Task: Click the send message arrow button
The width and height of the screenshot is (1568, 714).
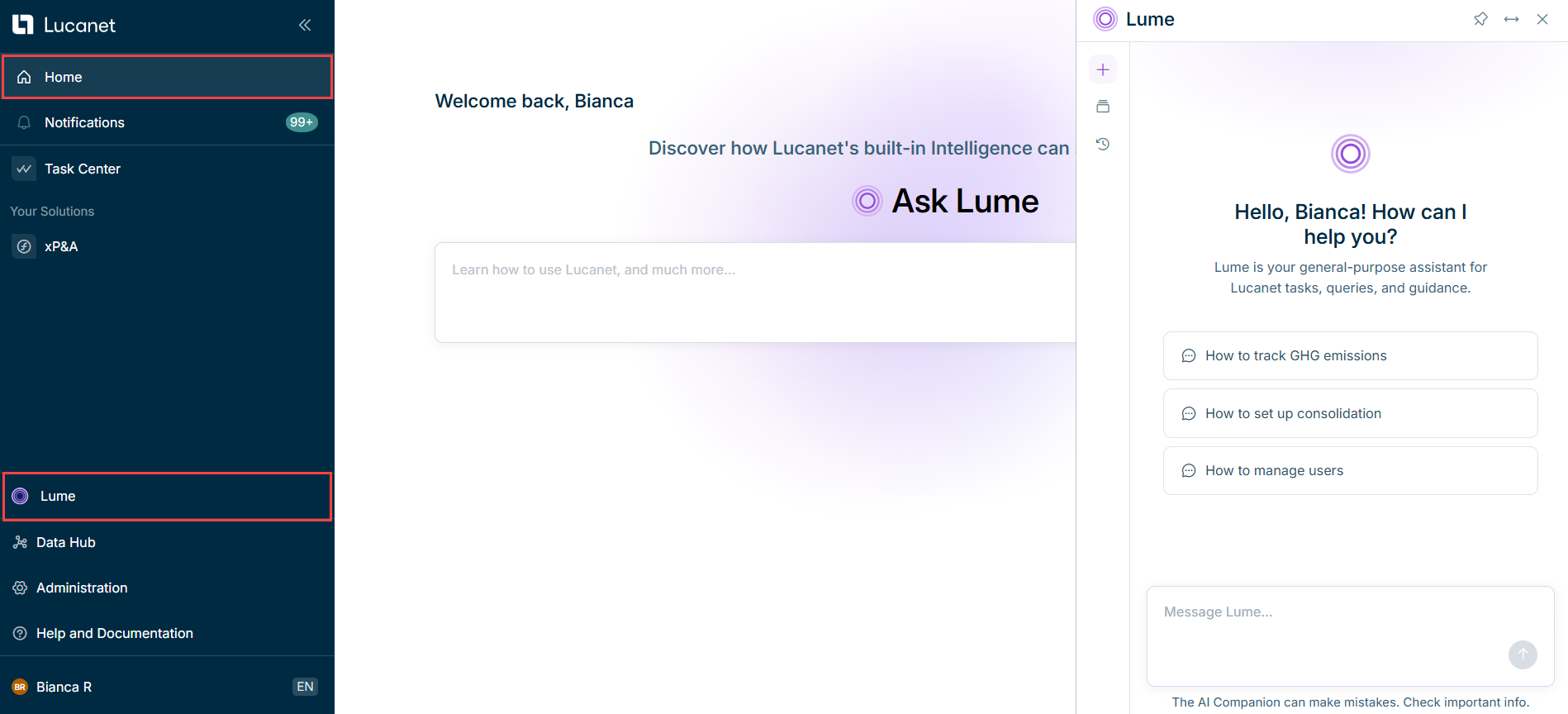Action: point(1523,654)
